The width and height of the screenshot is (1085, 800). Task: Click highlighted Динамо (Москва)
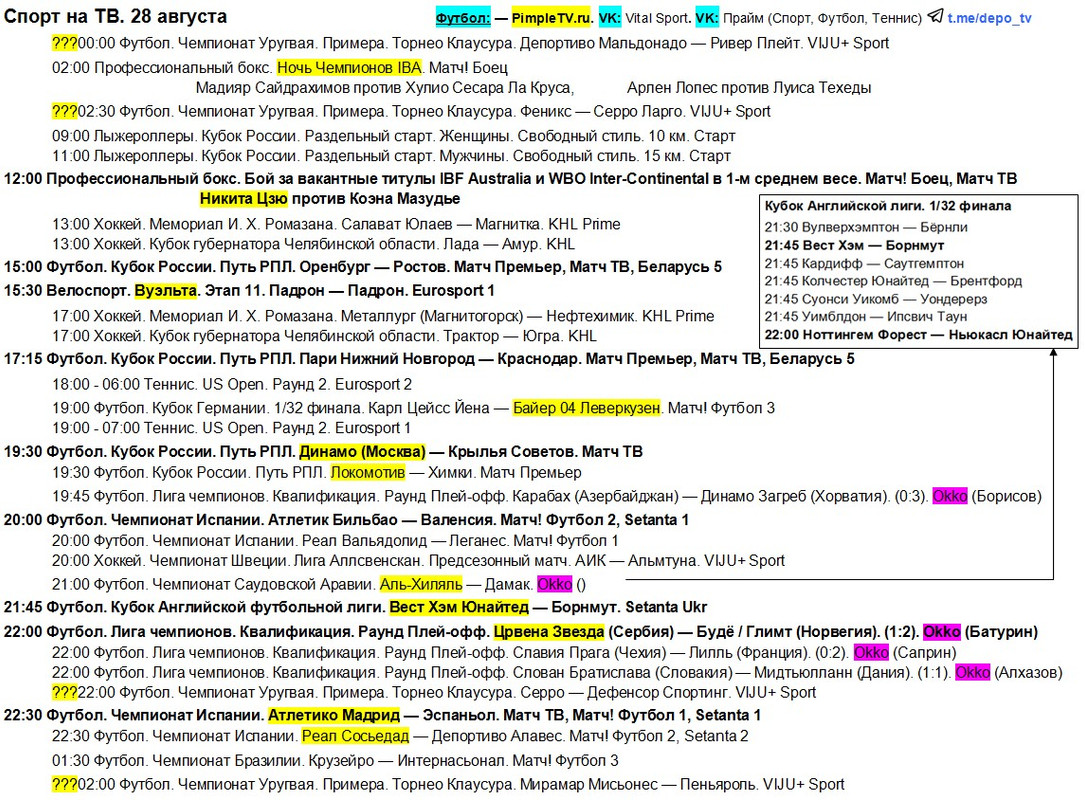click(x=362, y=452)
